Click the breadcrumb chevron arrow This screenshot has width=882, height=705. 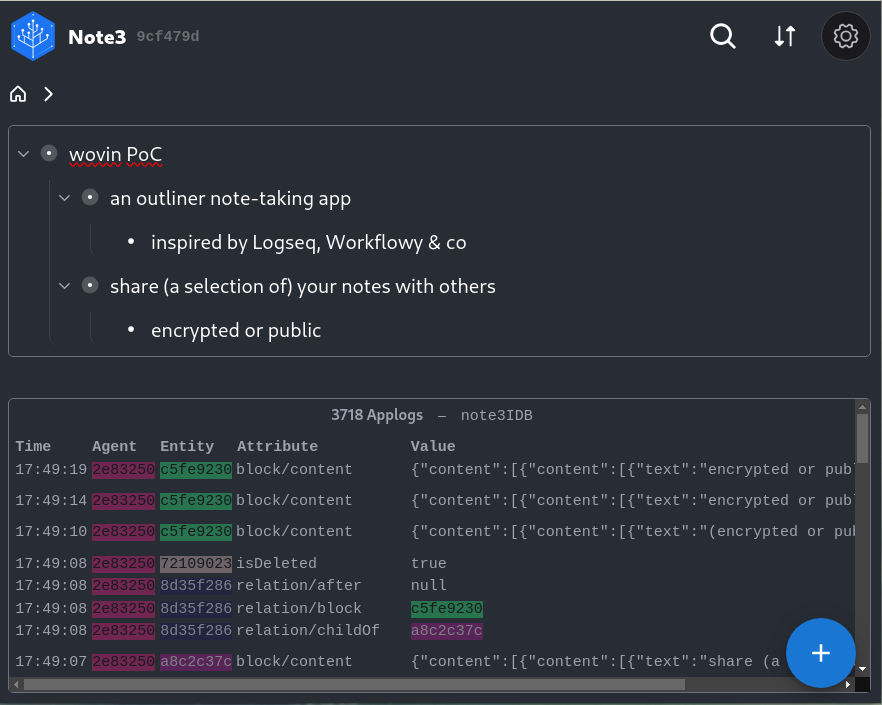point(48,94)
